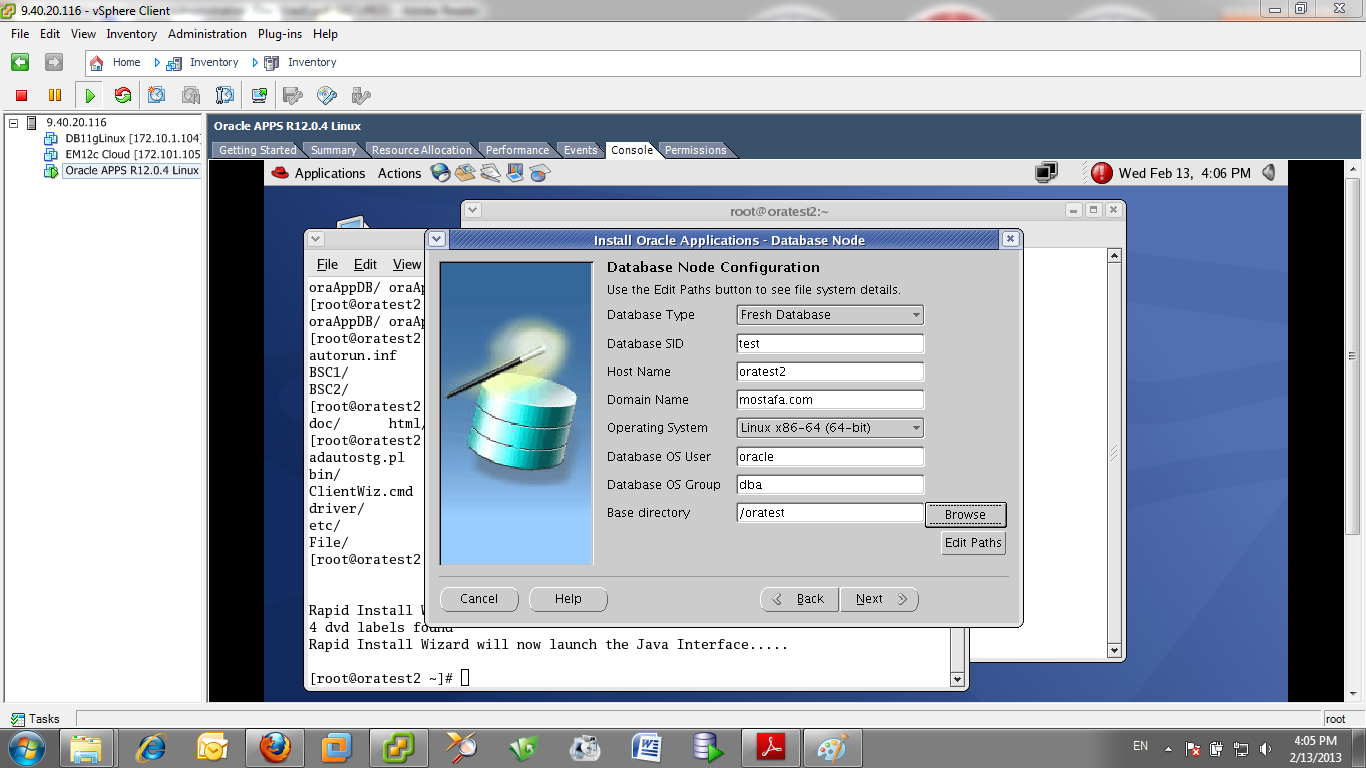This screenshot has width=1366, height=768.
Task: Open the Administration menu
Action: coord(207,34)
